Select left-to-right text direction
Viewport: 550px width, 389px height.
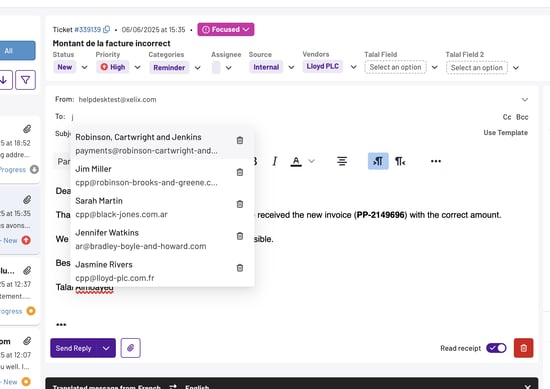pyautogui.click(x=378, y=161)
